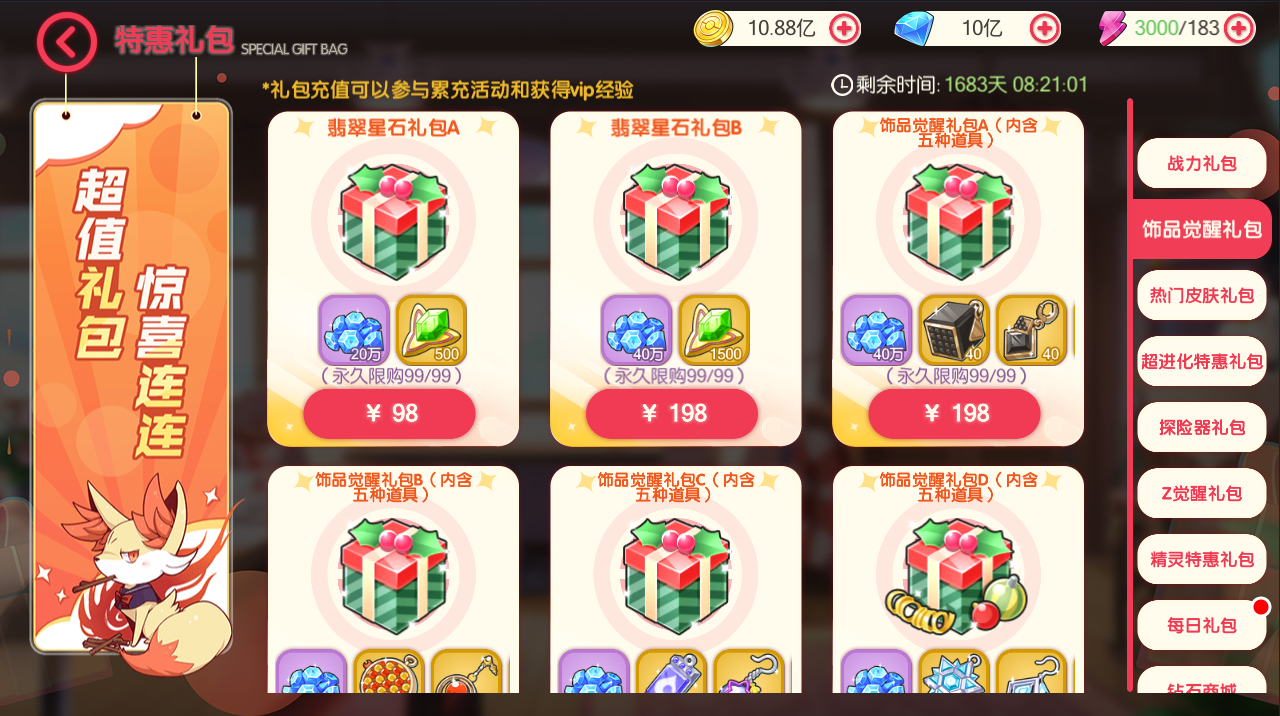Tap the 超值礼包 fox banner
Viewport: 1280px width, 716px height.
pos(132,378)
